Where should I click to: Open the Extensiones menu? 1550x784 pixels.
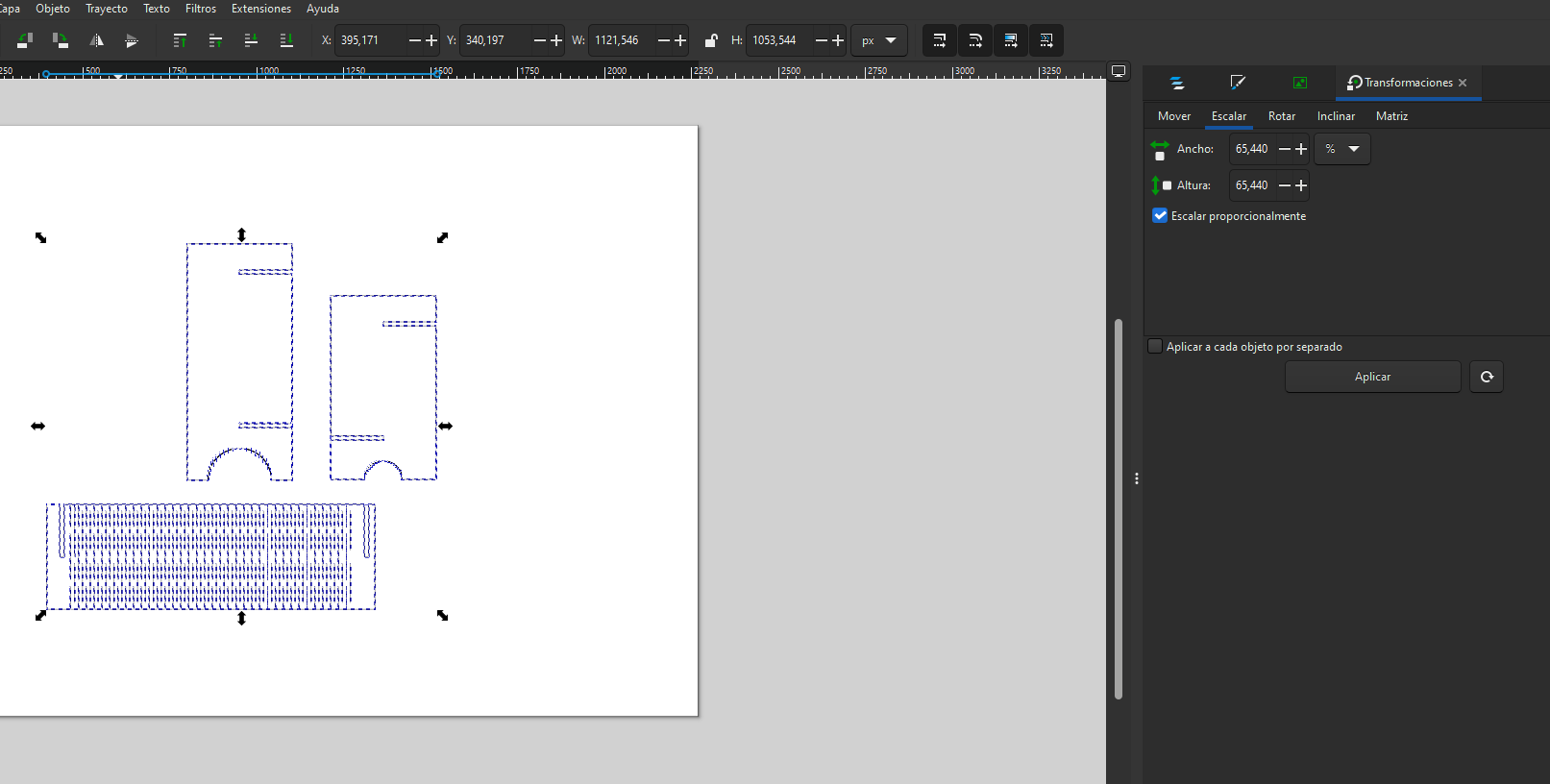[260, 9]
